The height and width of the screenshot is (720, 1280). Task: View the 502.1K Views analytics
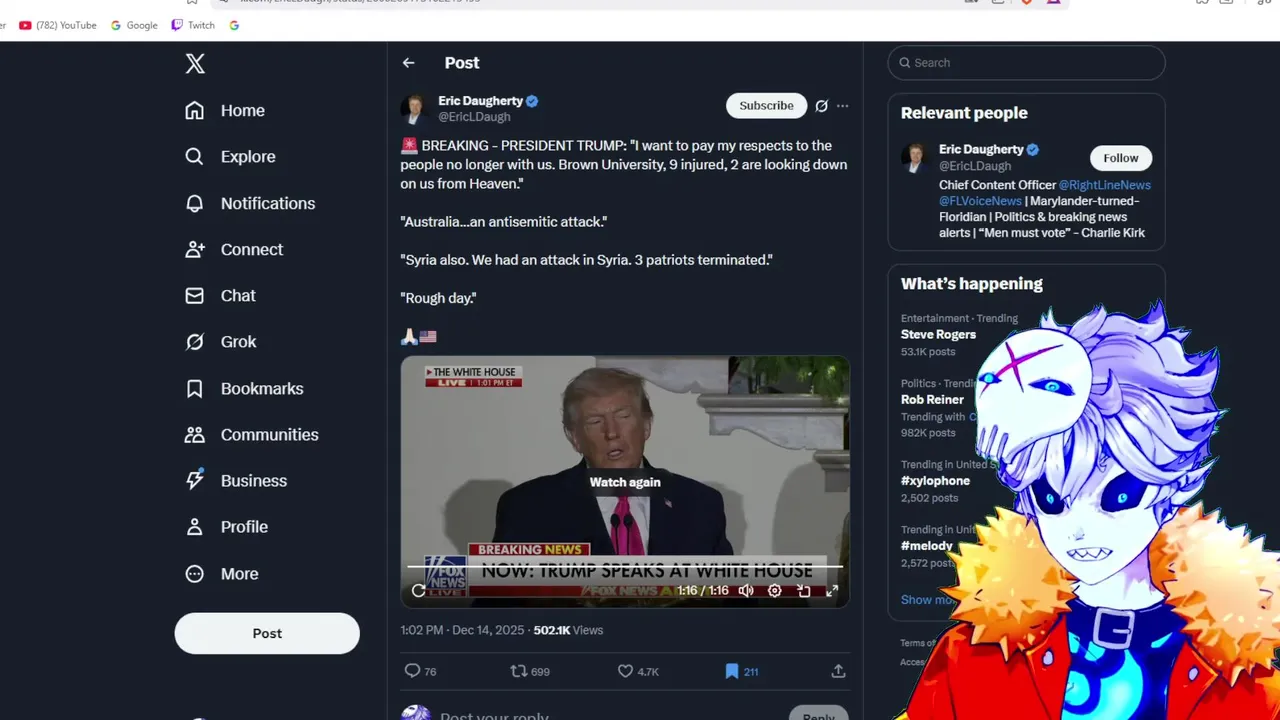[x=568, y=630]
